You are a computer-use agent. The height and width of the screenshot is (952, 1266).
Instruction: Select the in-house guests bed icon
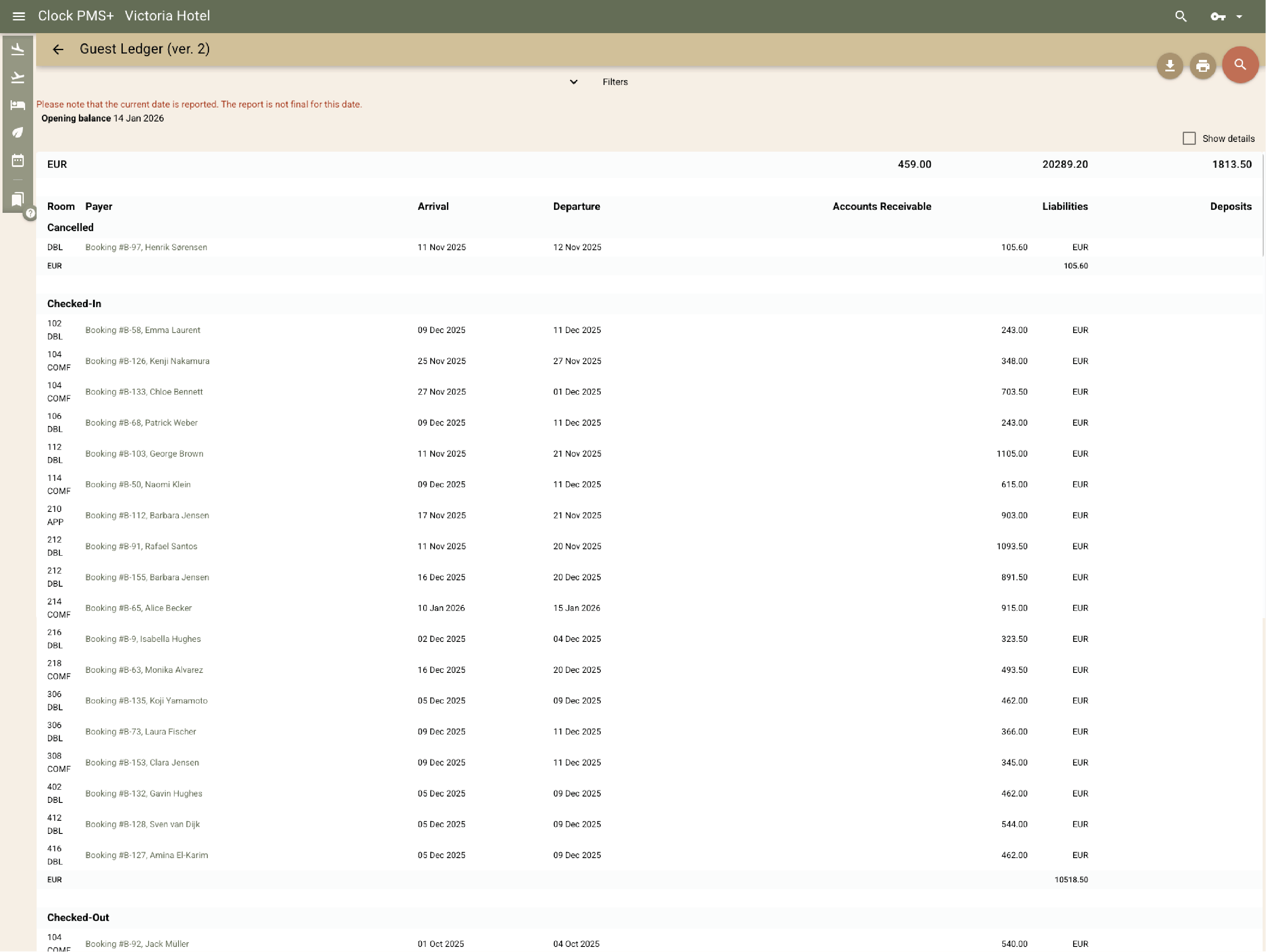click(x=18, y=105)
